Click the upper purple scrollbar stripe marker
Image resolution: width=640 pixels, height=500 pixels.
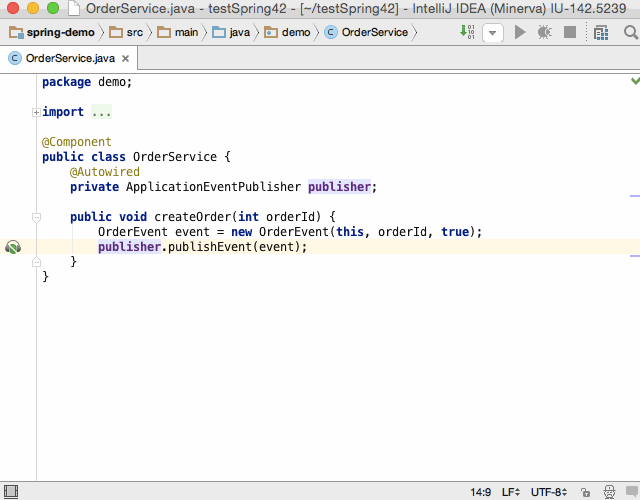(x=635, y=196)
